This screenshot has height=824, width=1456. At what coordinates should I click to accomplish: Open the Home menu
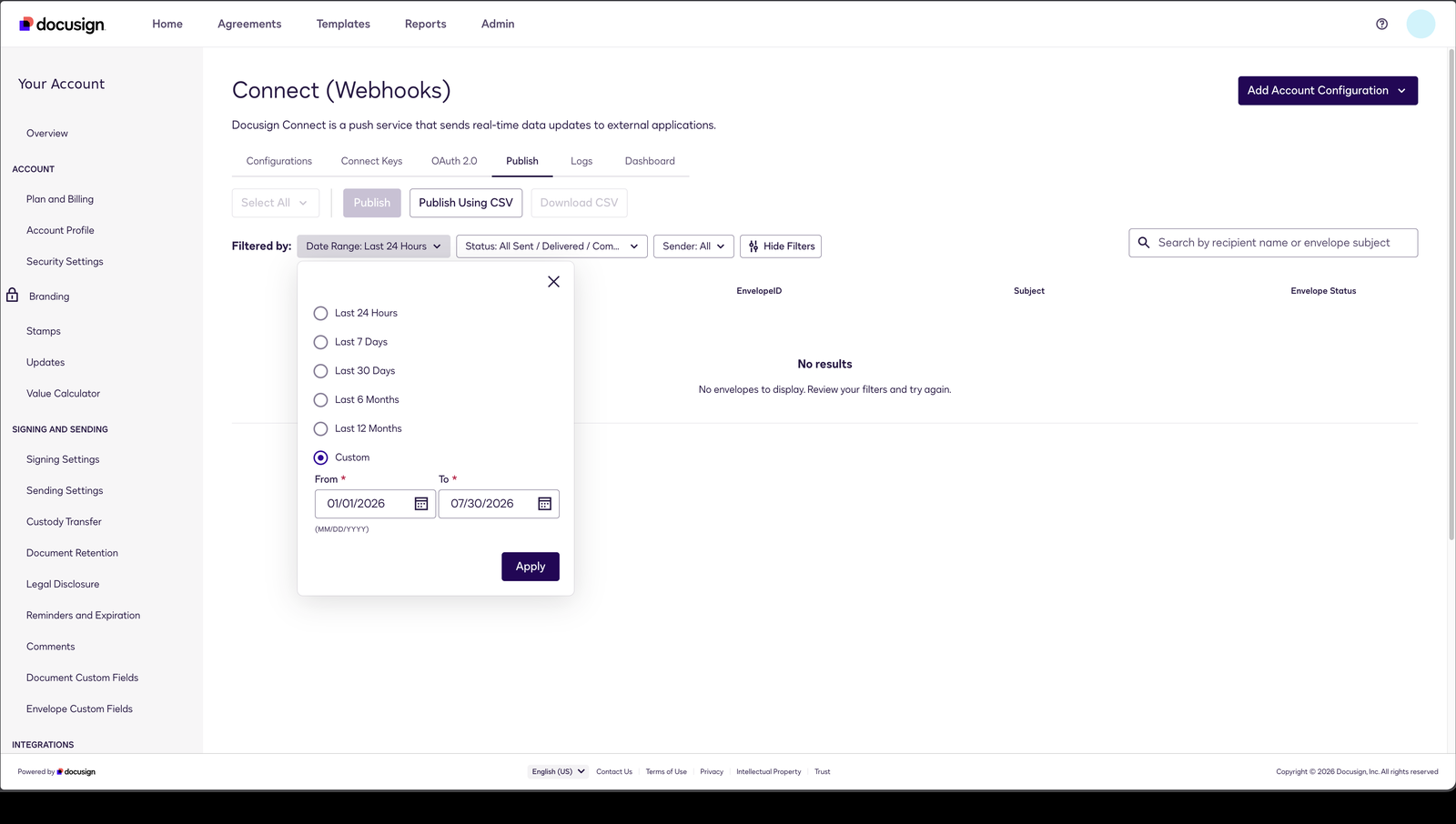pos(167,25)
